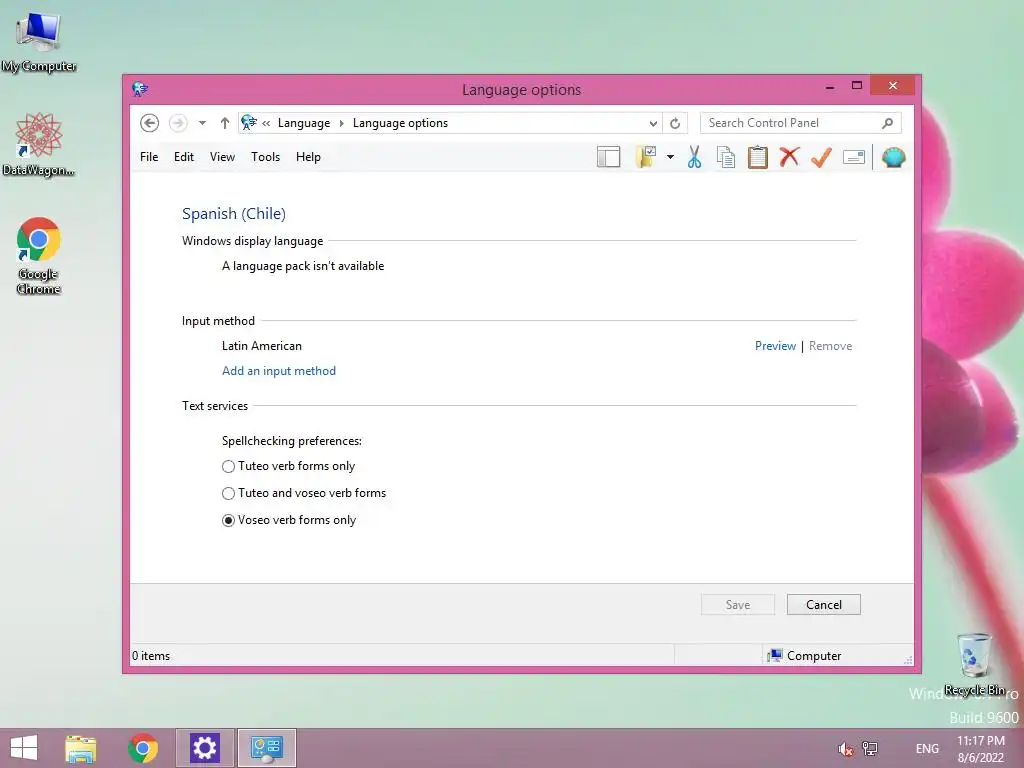Open the View menu
Image resolution: width=1024 pixels, height=768 pixels.
(222, 157)
